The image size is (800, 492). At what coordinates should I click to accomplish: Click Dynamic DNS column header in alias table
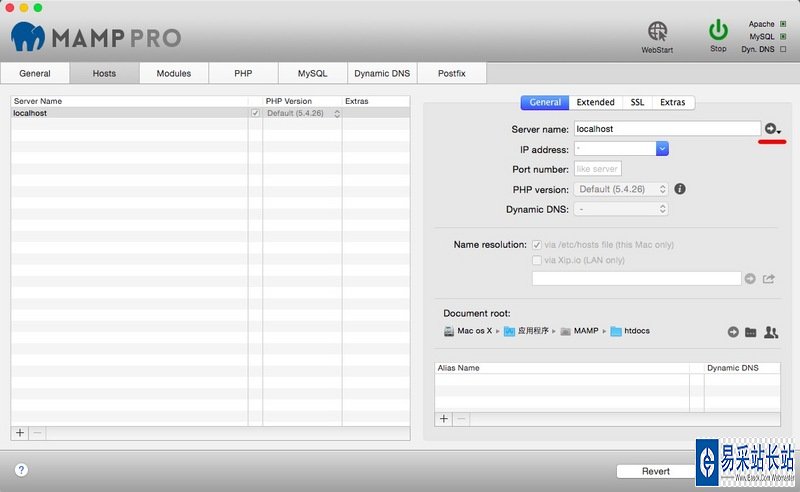click(742, 367)
